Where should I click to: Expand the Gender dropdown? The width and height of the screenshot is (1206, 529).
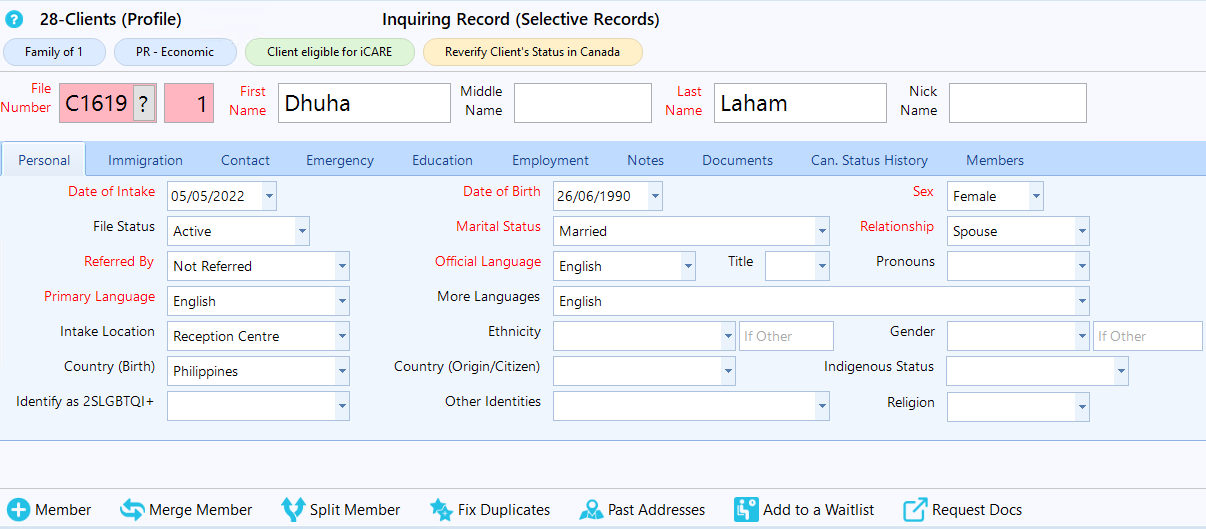tap(1082, 336)
